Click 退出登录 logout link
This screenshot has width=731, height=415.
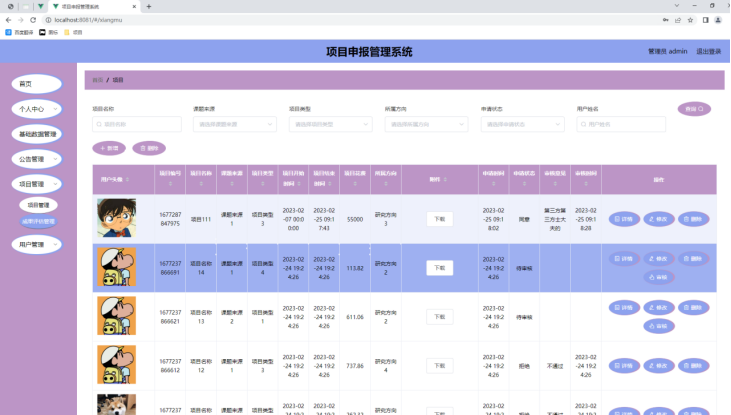pos(709,51)
